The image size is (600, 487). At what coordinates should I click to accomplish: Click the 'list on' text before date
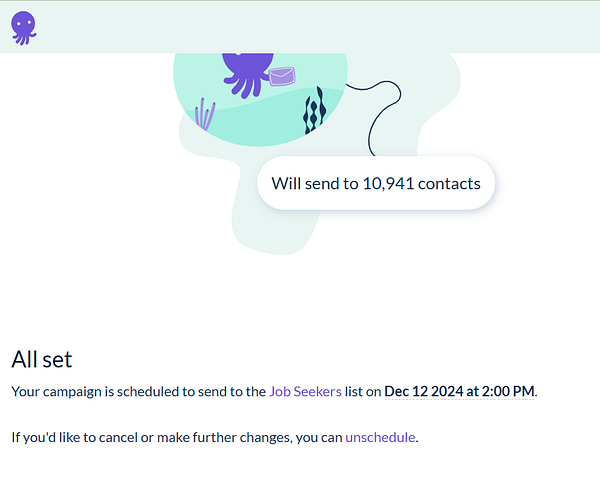click(x=363, y=391)
